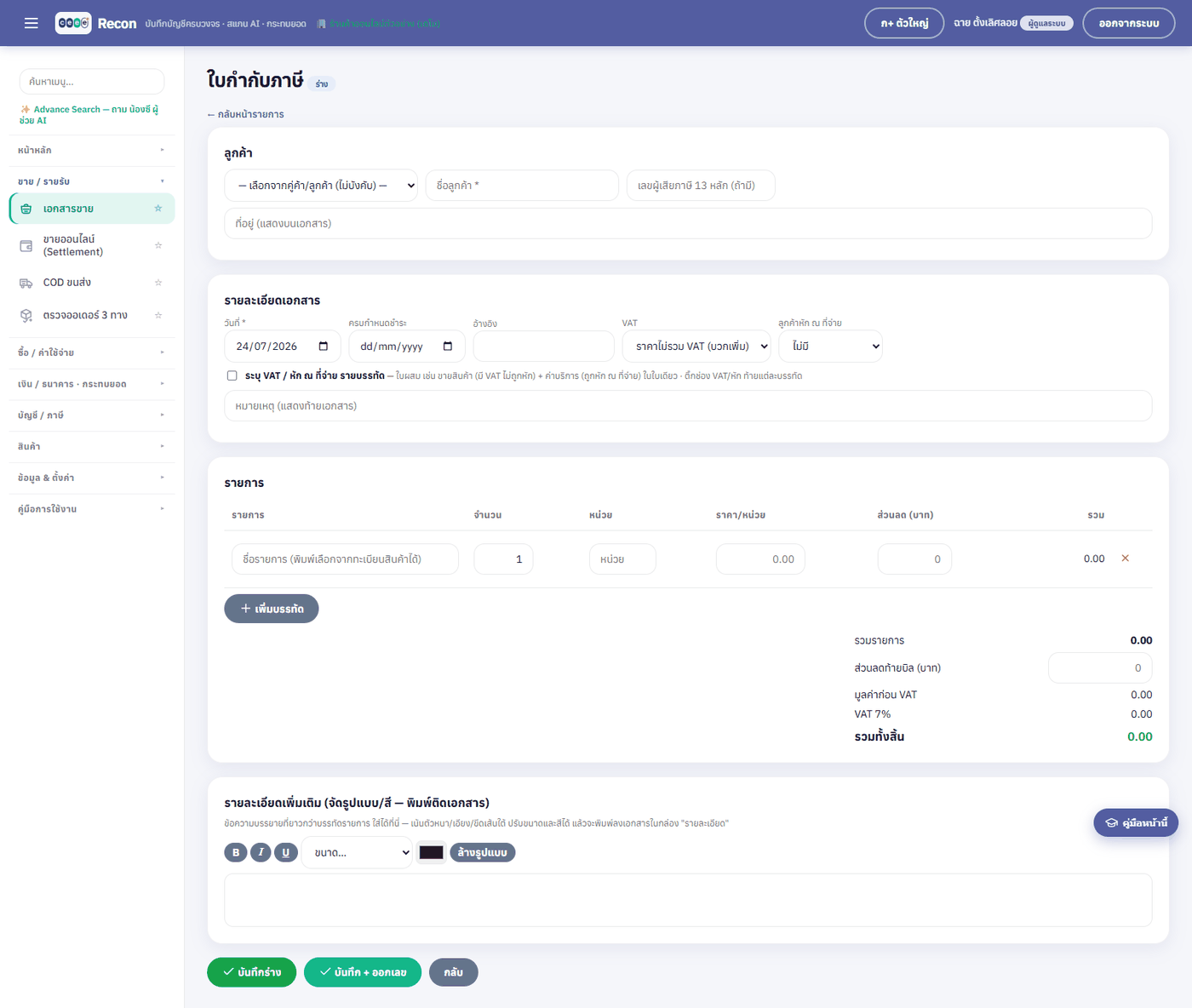Click the บันทึก + ออกเลข button
The height and width of the screenshot is (1008, 1192).
pyautogui.click(x=363, y=972)
